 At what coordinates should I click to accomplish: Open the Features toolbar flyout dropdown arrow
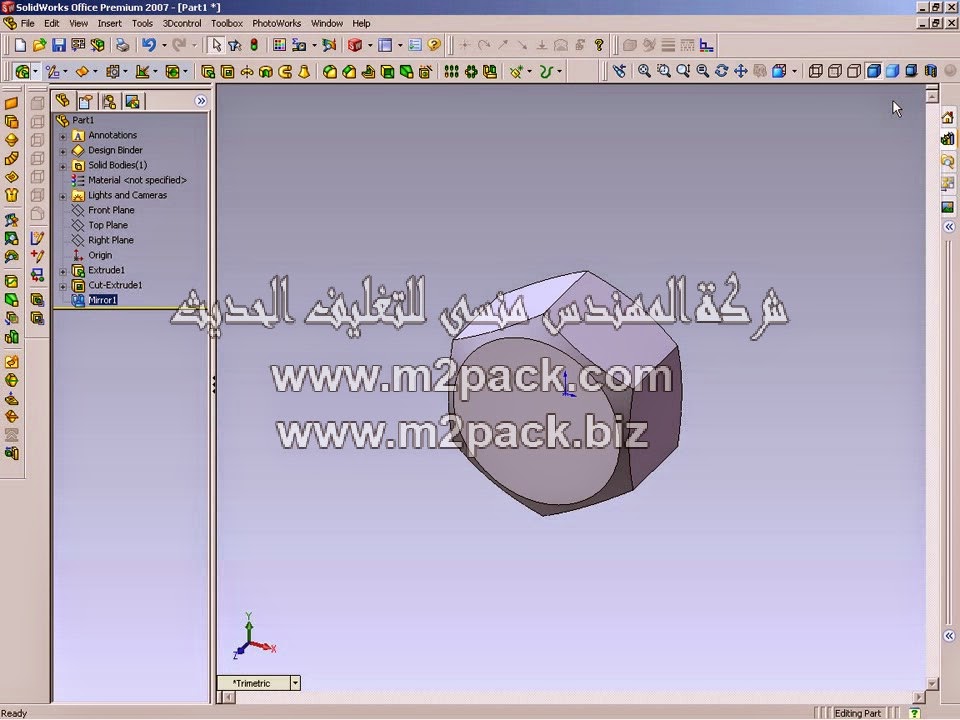36,72
